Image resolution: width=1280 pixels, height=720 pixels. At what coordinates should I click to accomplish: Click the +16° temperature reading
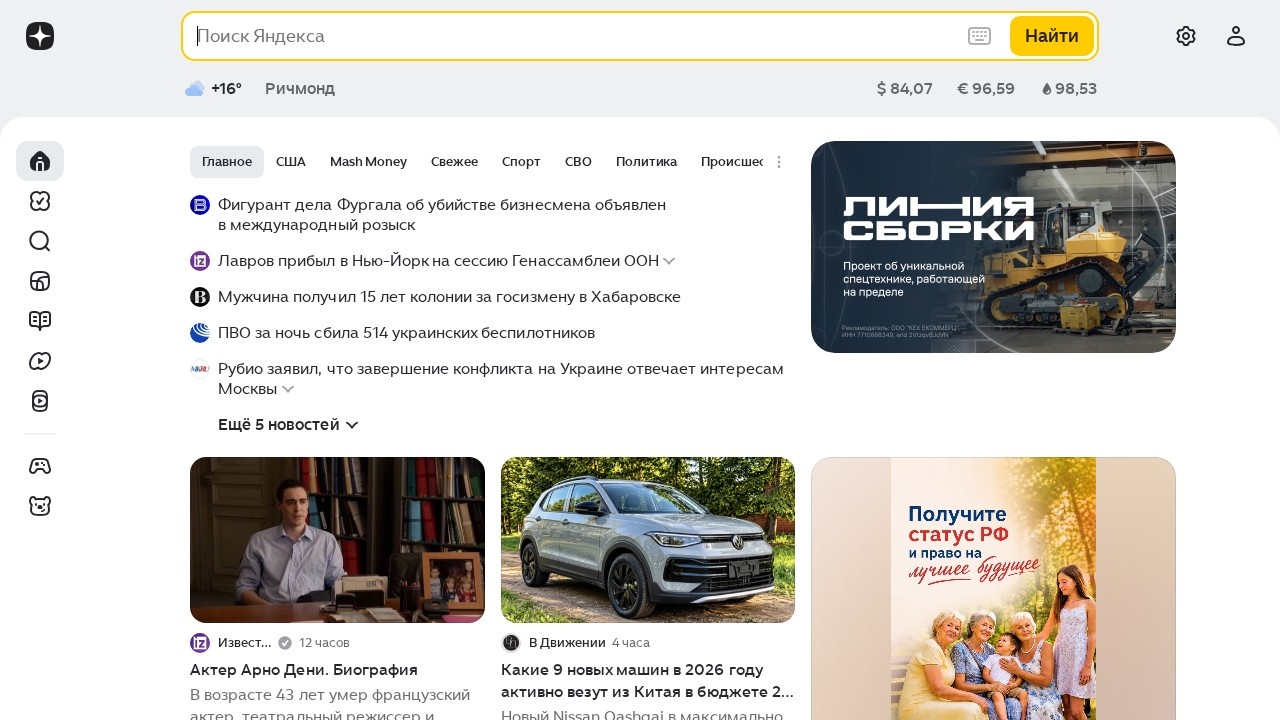[226, 89]
